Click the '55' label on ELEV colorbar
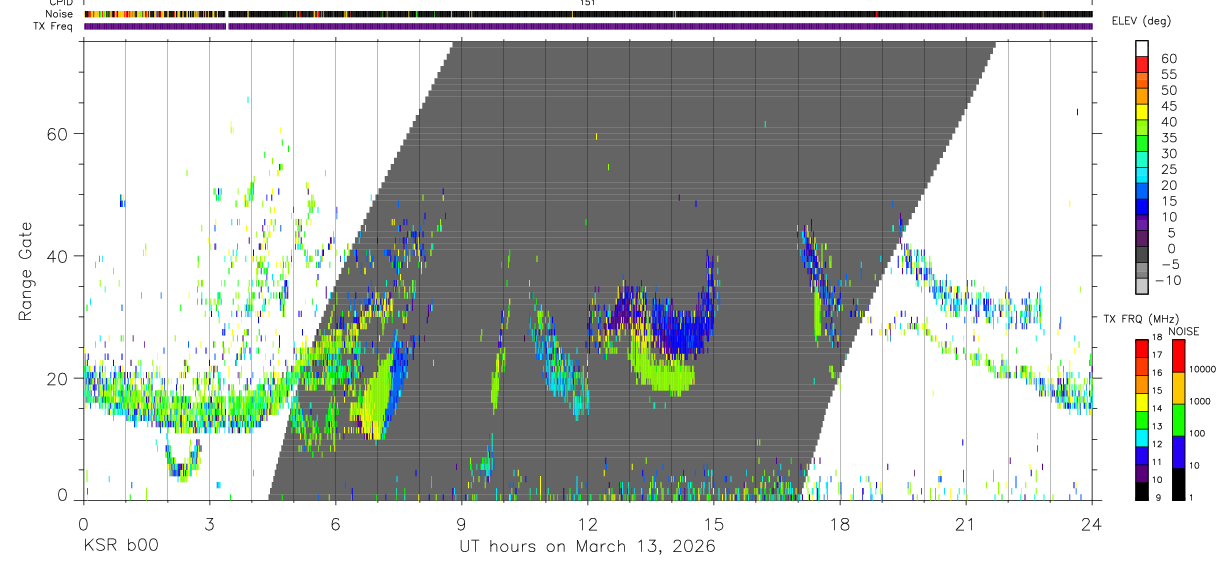 click(1169, 74)
